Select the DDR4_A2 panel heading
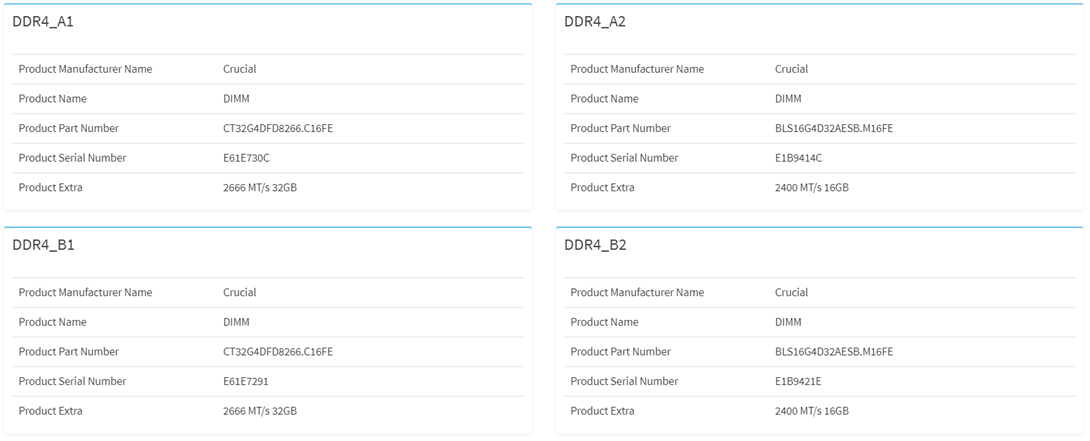The image size is (1090, 441). (595, 22)
